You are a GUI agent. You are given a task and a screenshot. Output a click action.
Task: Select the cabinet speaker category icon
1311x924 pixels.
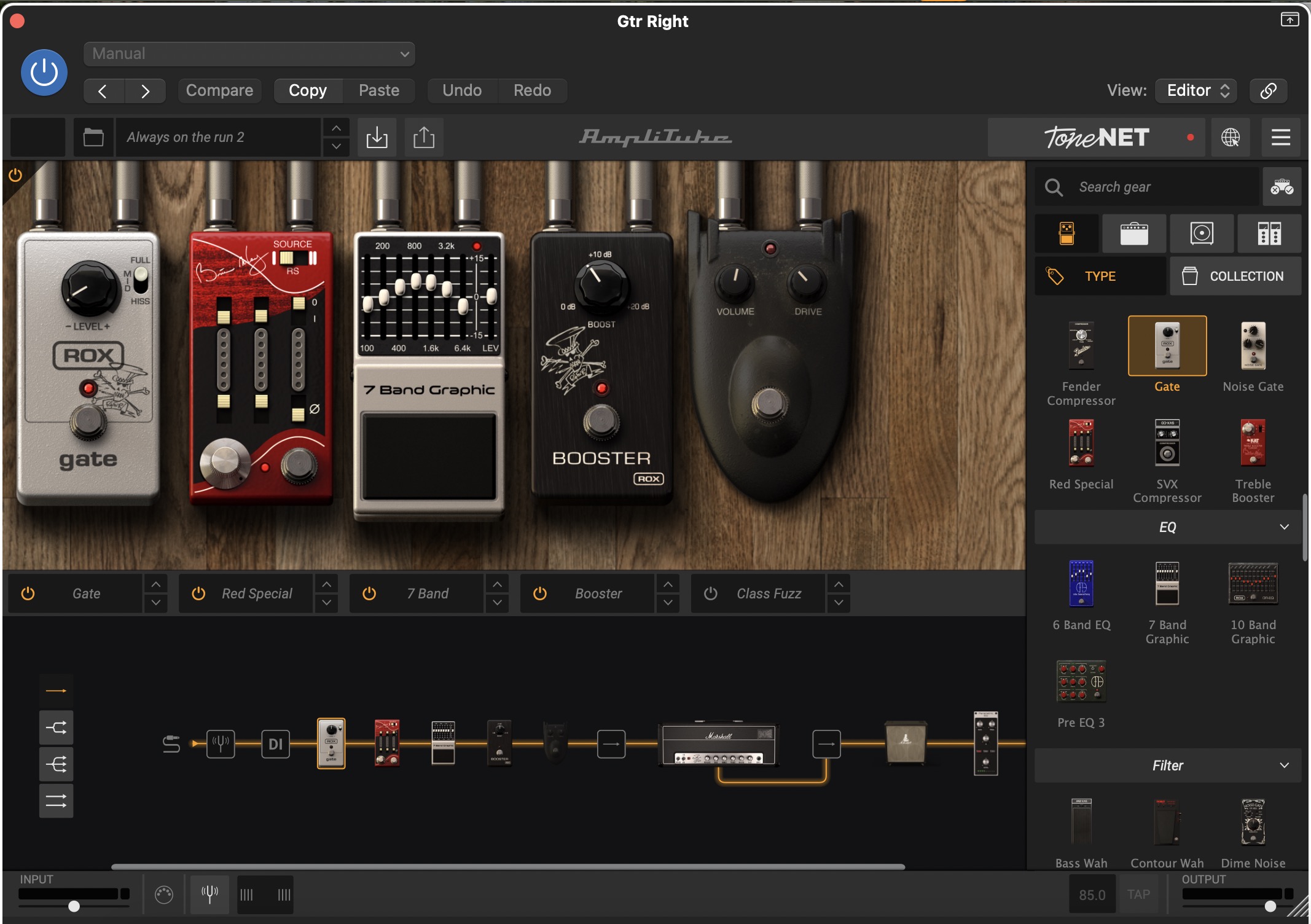1202,233
